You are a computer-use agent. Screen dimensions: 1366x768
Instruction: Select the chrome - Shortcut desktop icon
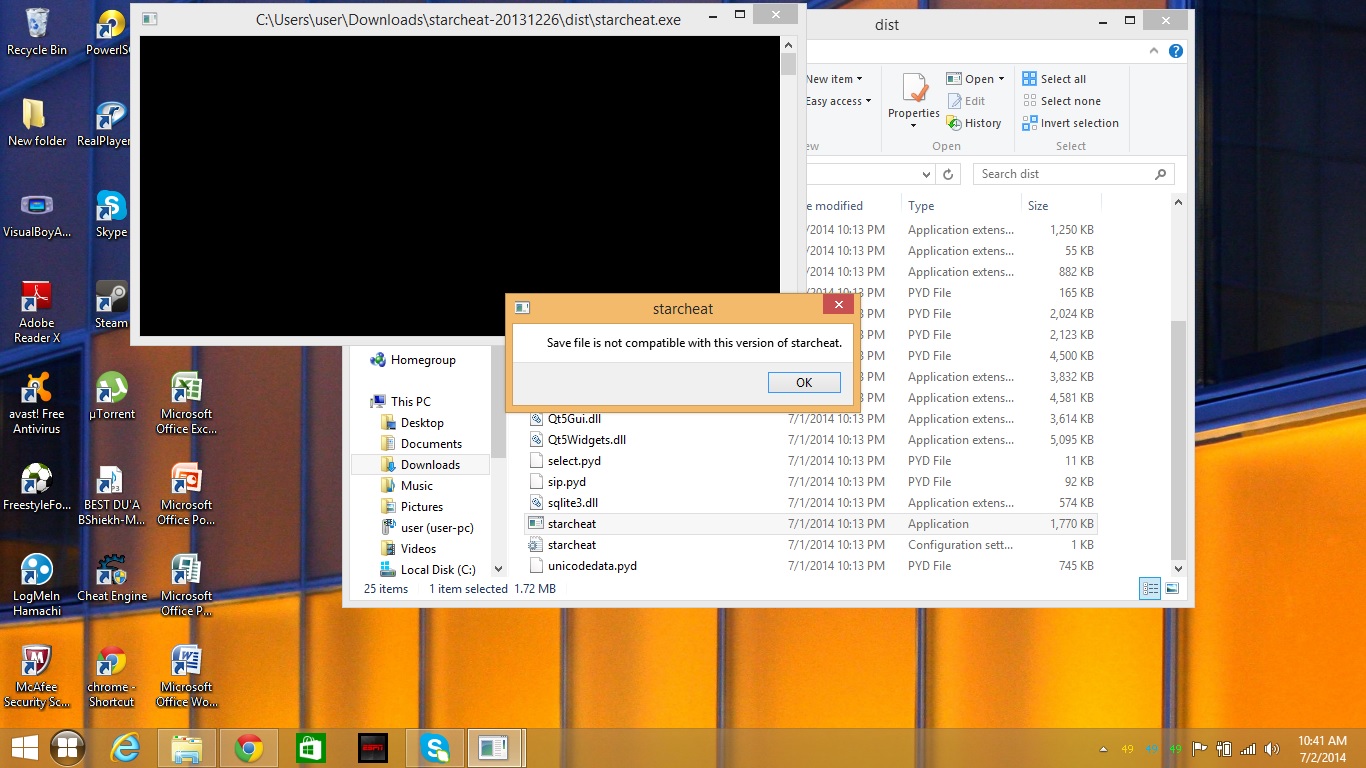point(111,676)
